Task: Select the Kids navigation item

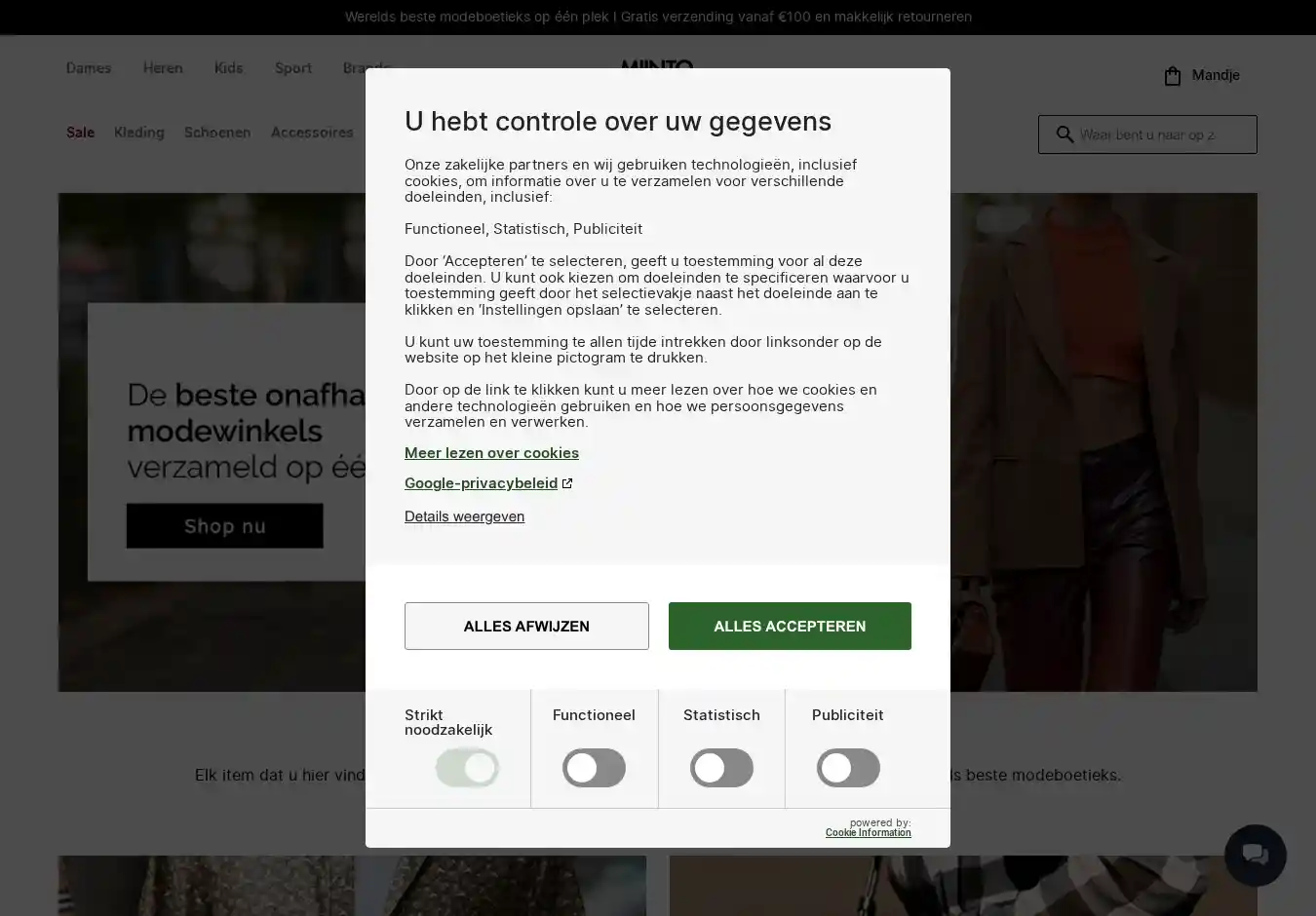Action: 228,68
